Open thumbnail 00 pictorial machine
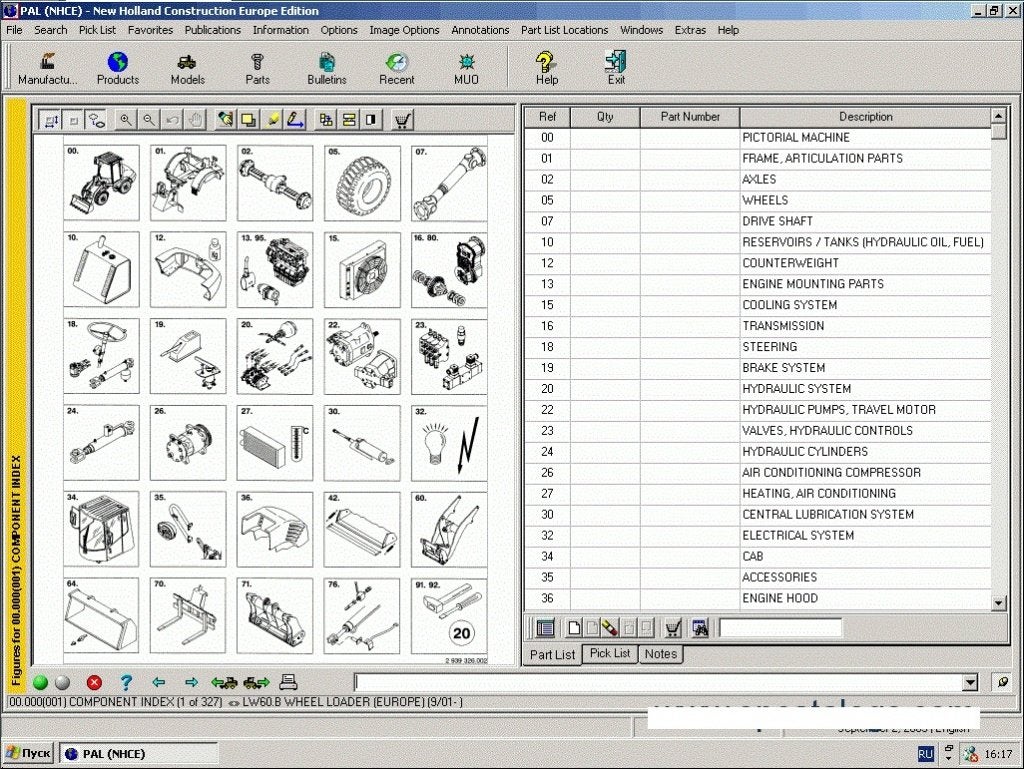Viewport: 1024px width, 769px height. pos(101,183)
